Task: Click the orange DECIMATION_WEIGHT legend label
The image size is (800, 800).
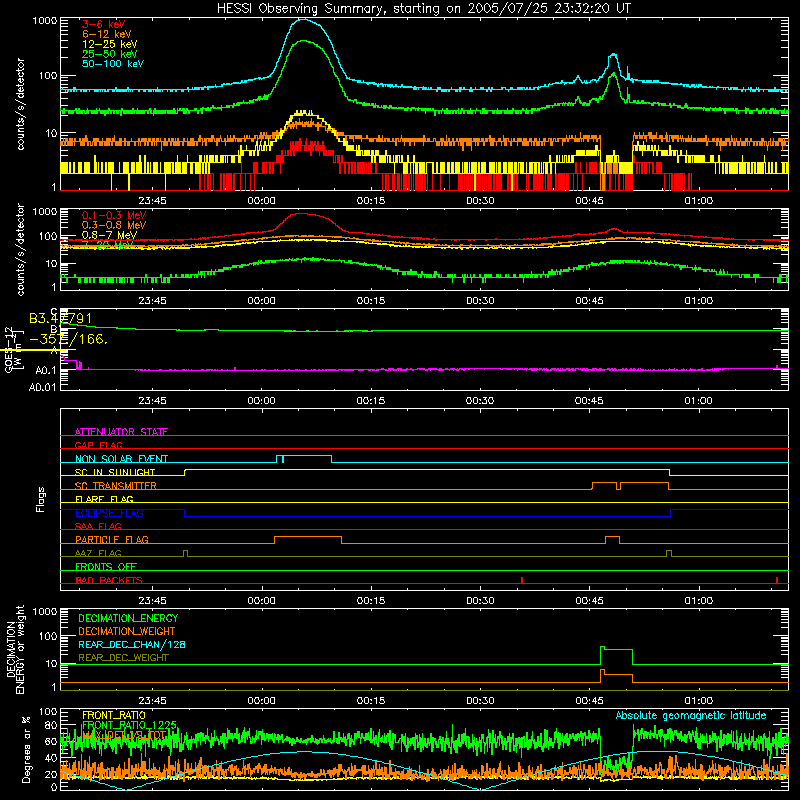Action: (x=127, y=631)
